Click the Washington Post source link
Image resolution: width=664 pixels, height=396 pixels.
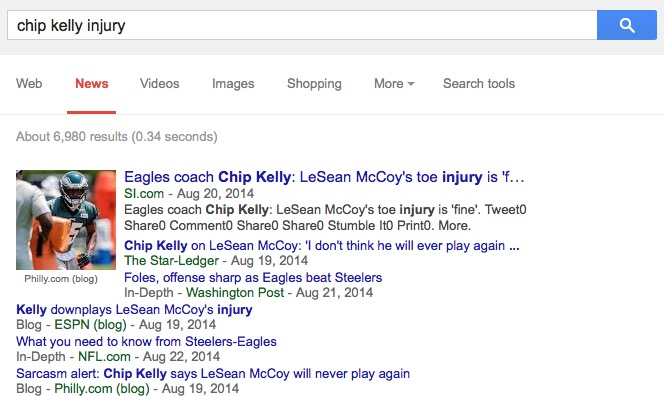click(235, 293)
